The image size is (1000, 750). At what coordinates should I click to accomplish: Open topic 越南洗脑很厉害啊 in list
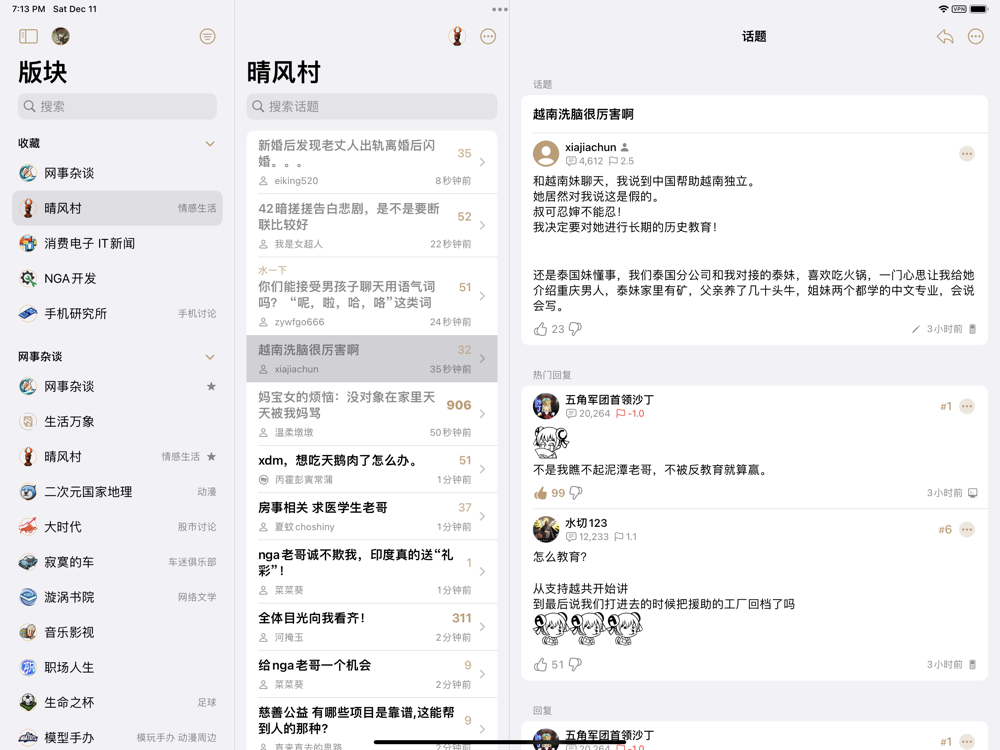[x=372, y=358]
